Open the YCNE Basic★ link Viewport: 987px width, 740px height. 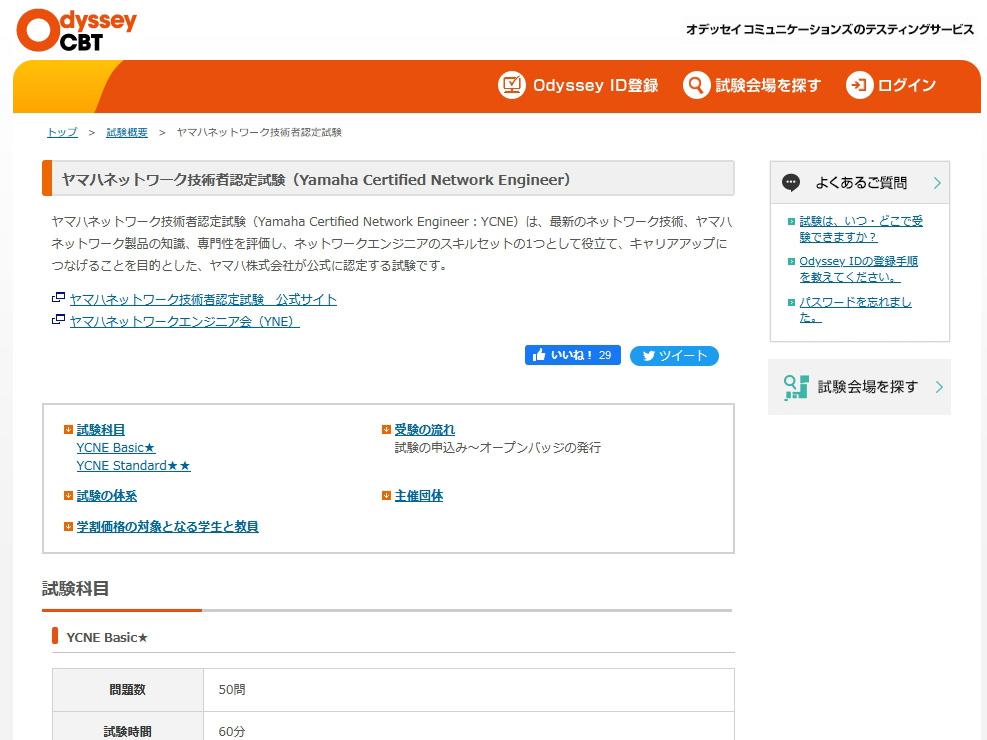(x=115, y=447)
